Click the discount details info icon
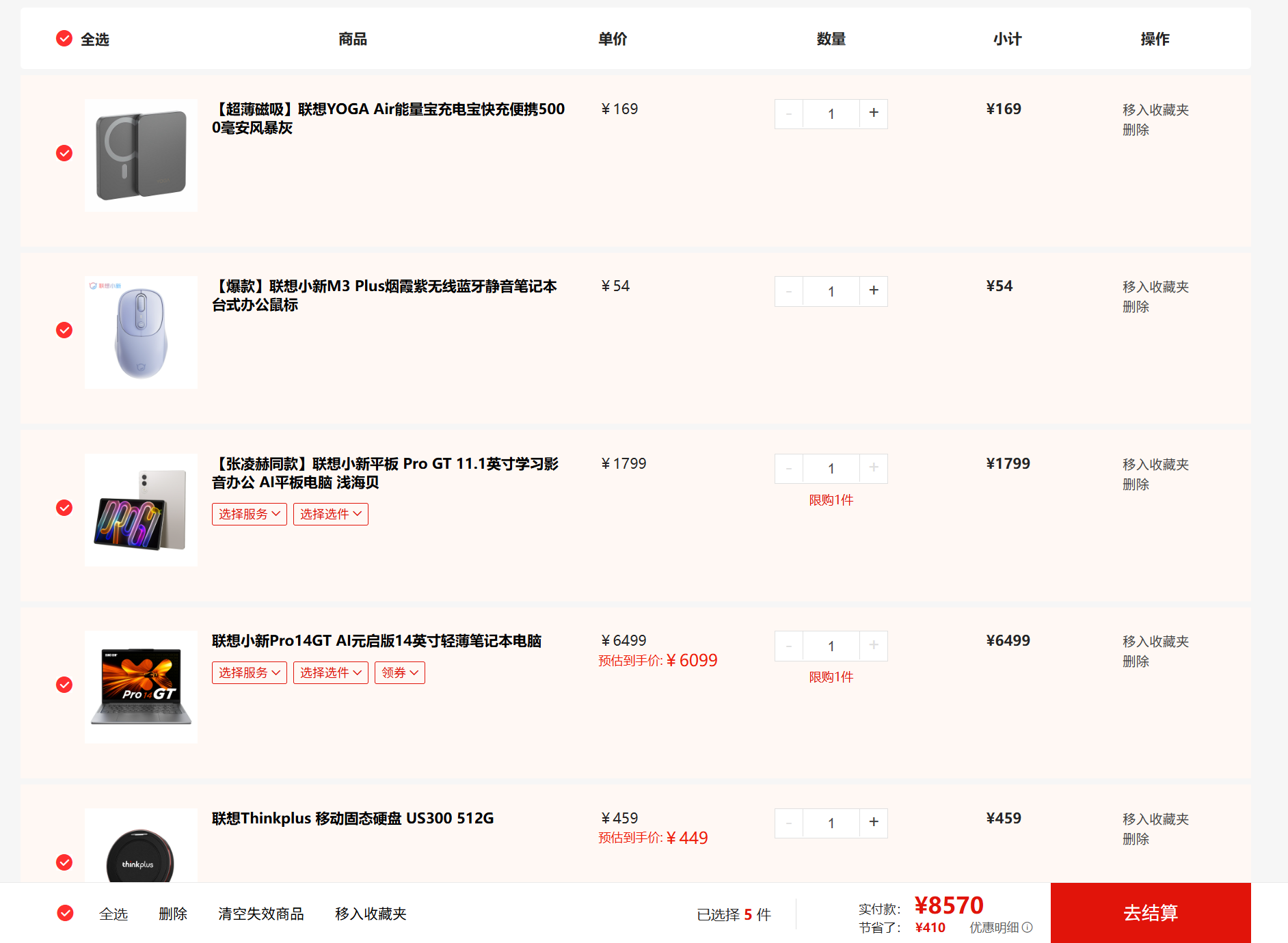The width and height of the screenshot is (1288, 943). pyautogui.click(x=1027, y=927)
